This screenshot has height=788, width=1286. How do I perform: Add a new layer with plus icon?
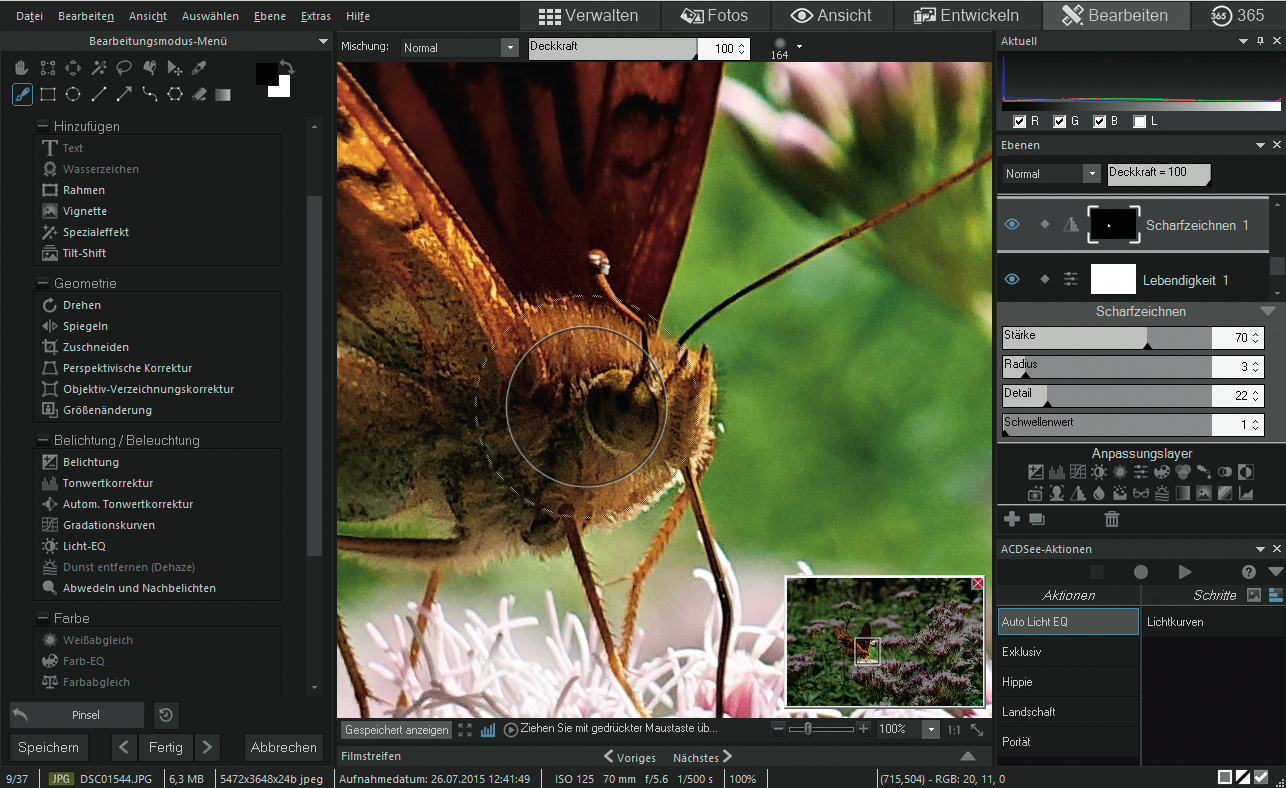pos(1012,519)
